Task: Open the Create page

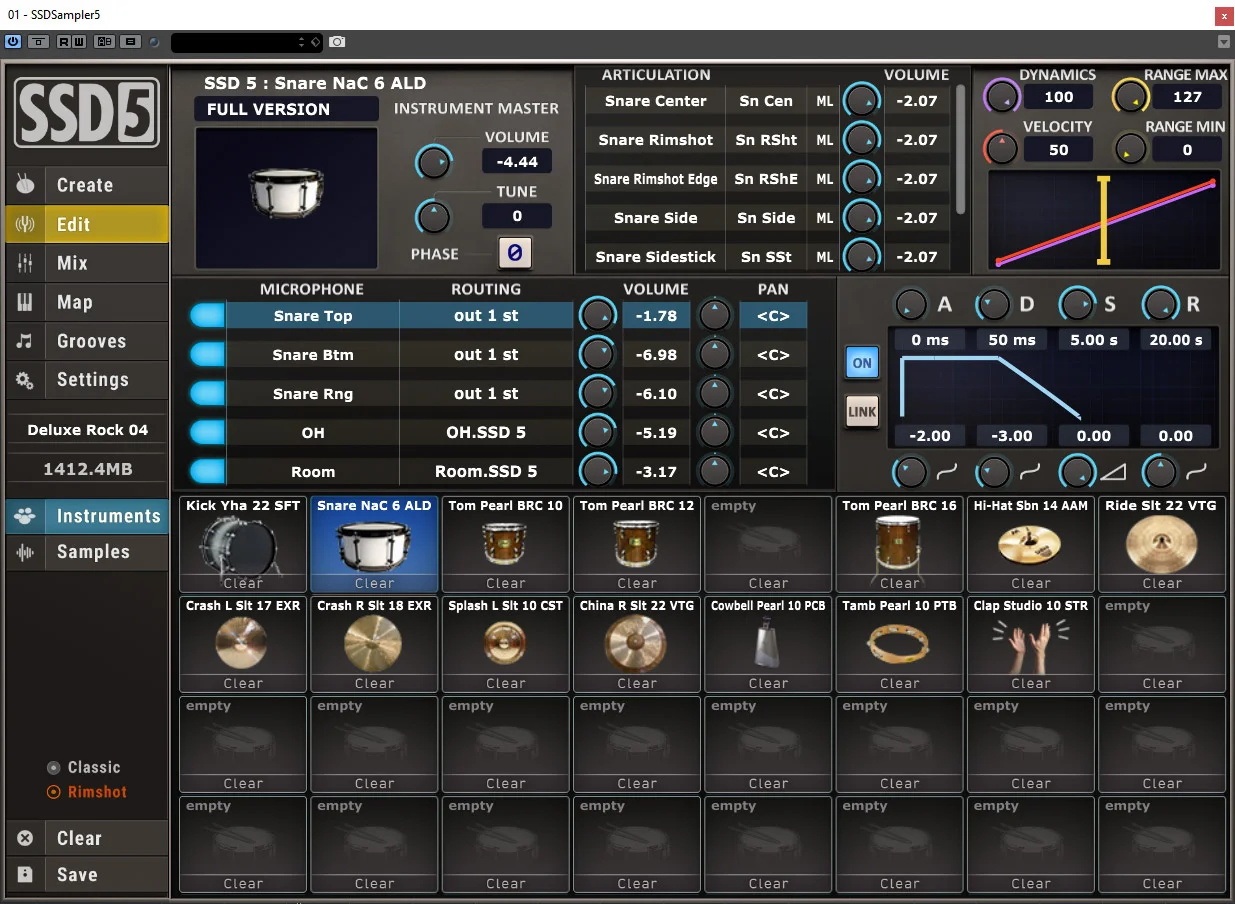Action: (87, 185)
